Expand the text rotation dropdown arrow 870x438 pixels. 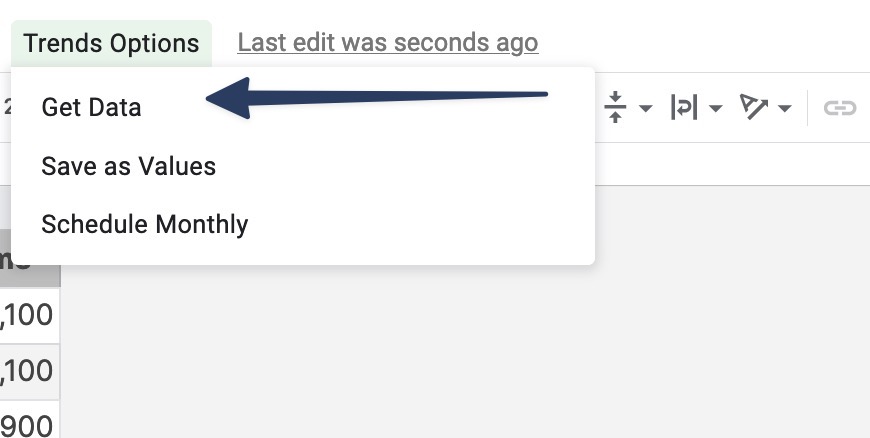coord(785,108)
